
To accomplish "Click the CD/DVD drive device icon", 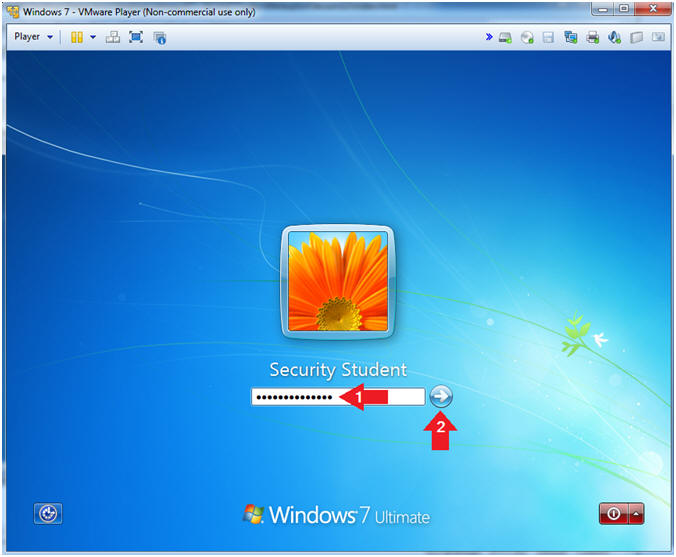I will coord(527,38).
